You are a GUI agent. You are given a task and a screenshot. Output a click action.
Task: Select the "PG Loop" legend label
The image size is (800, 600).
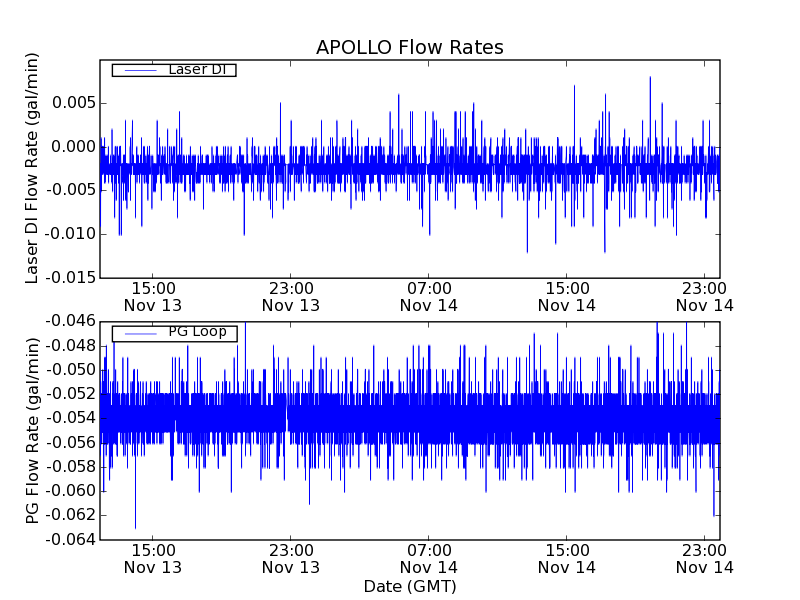coord(197,332)
